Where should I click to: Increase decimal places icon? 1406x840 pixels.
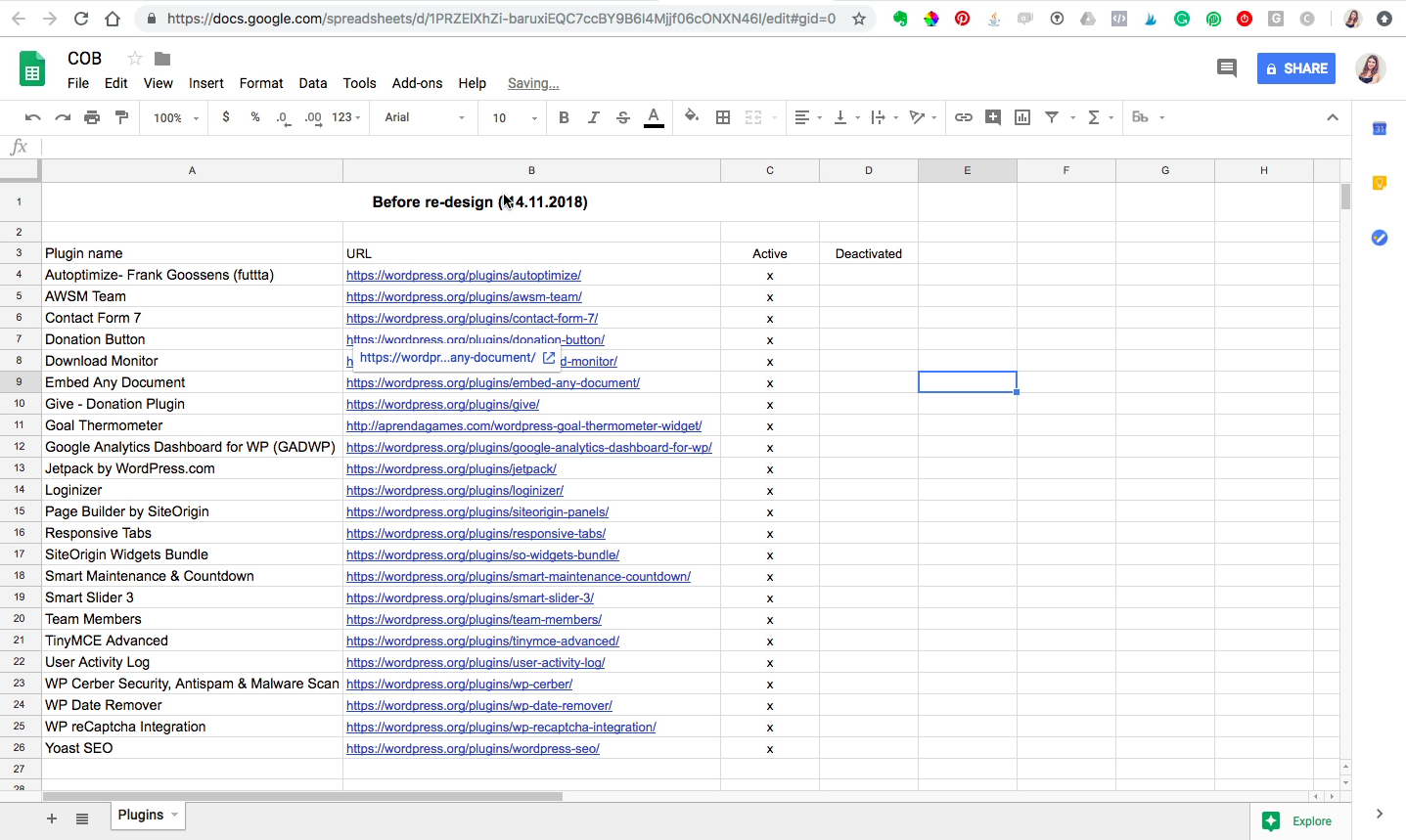(313, 117)
